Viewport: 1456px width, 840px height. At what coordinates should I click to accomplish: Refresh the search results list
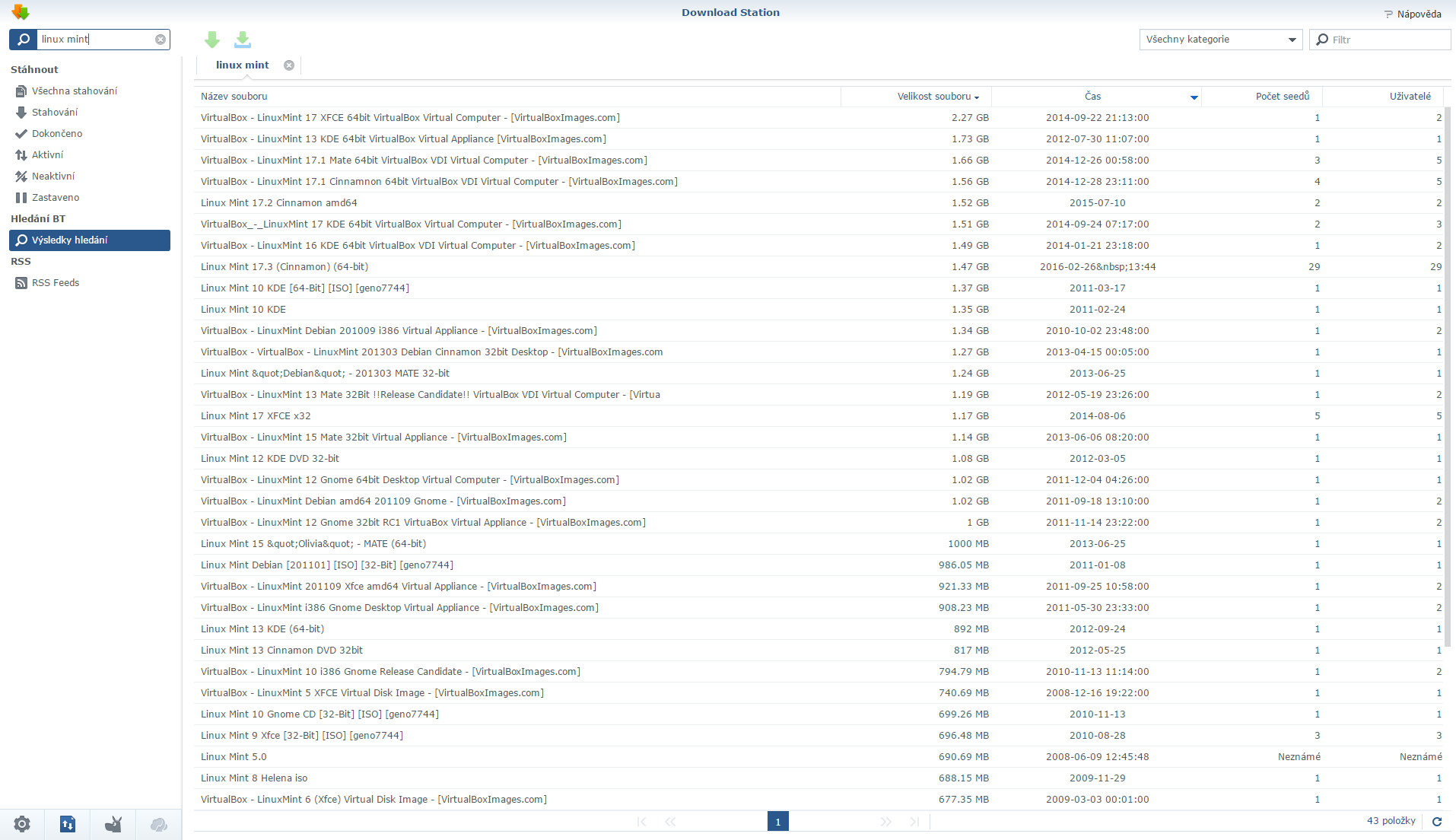pos(1437,822)
